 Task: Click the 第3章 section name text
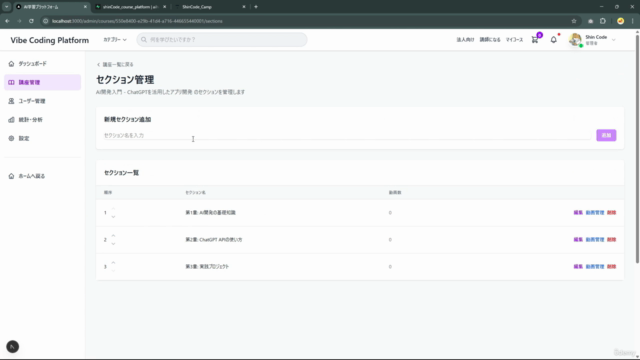[207, 267]
